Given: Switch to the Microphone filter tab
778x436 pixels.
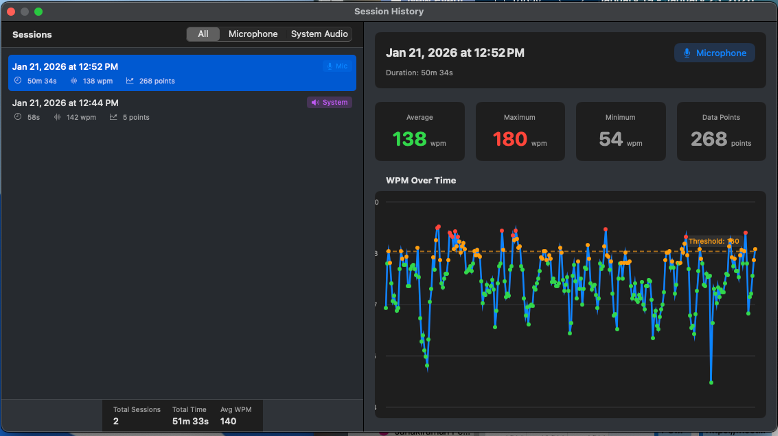Looking at the screenshot, I should pos(253,34).
